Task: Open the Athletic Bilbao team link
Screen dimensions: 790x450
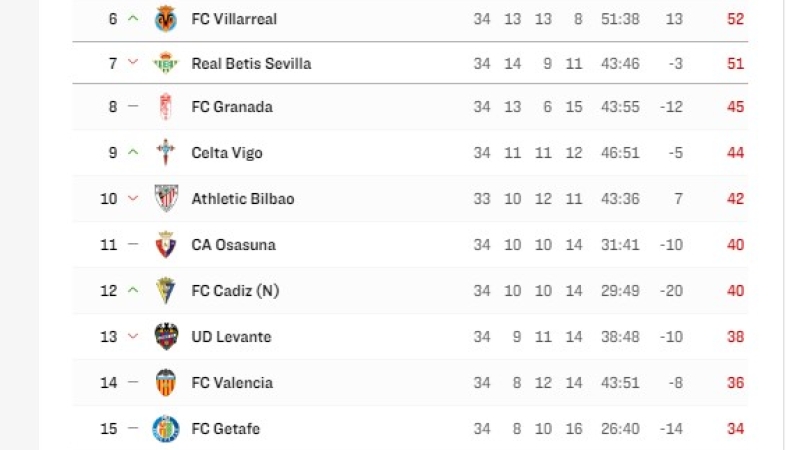Action: (x=243, y=199)
